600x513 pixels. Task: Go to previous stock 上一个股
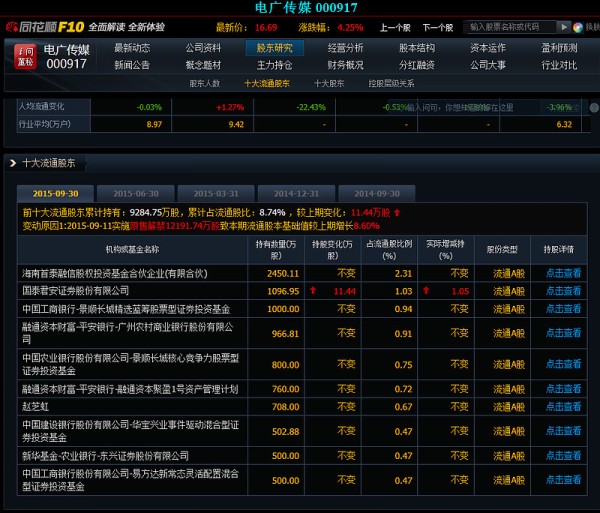point(395,28)
